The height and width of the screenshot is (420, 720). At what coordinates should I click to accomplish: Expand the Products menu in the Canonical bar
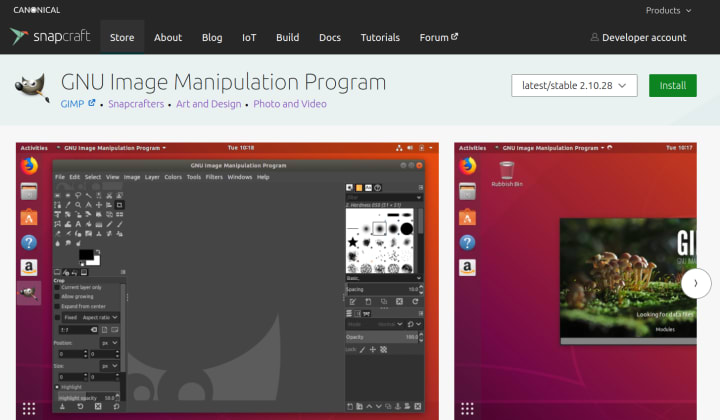(x=668, y=10)
